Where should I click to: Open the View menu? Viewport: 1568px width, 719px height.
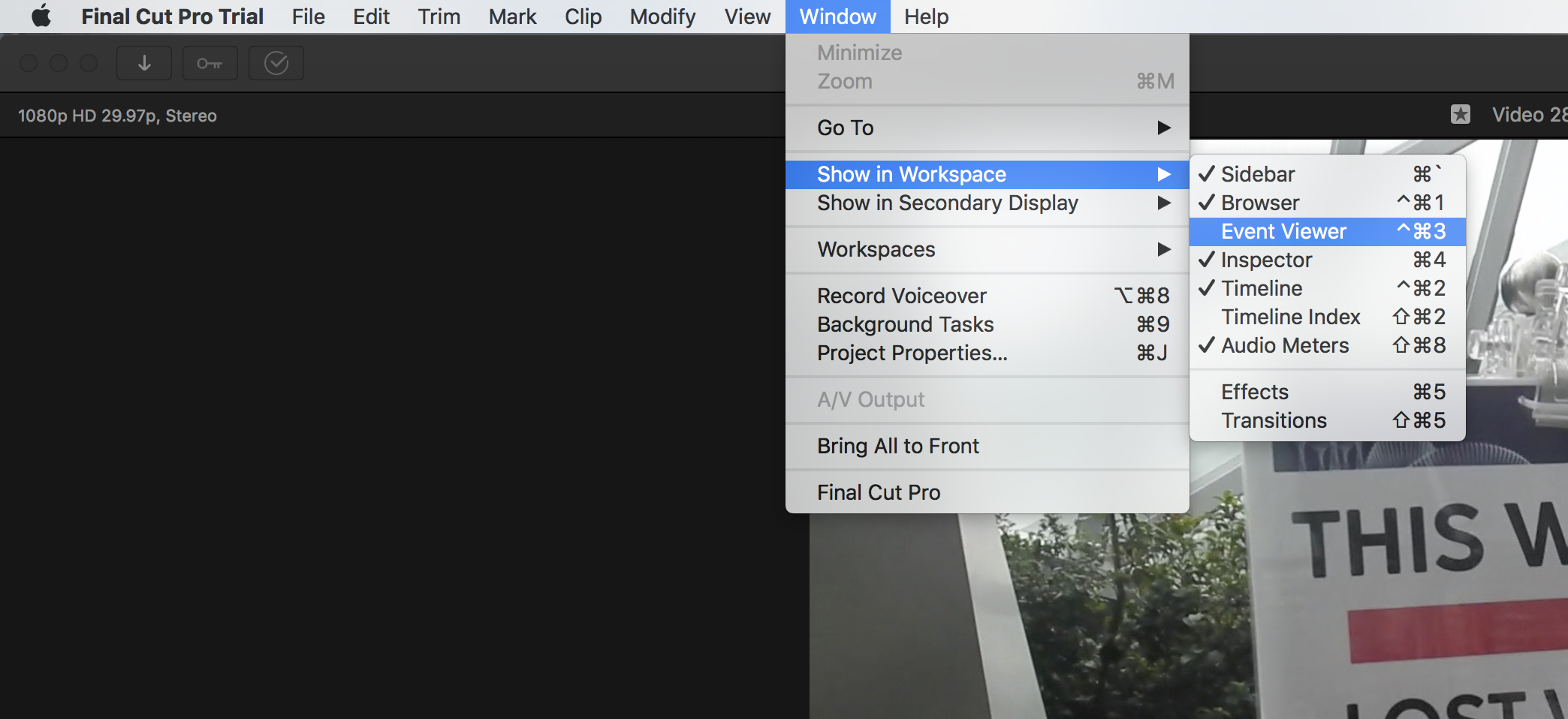(x=747, y=17)
